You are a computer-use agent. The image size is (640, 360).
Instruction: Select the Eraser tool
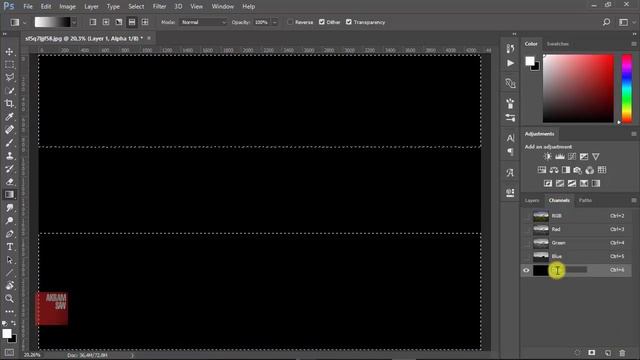point(9,182)
